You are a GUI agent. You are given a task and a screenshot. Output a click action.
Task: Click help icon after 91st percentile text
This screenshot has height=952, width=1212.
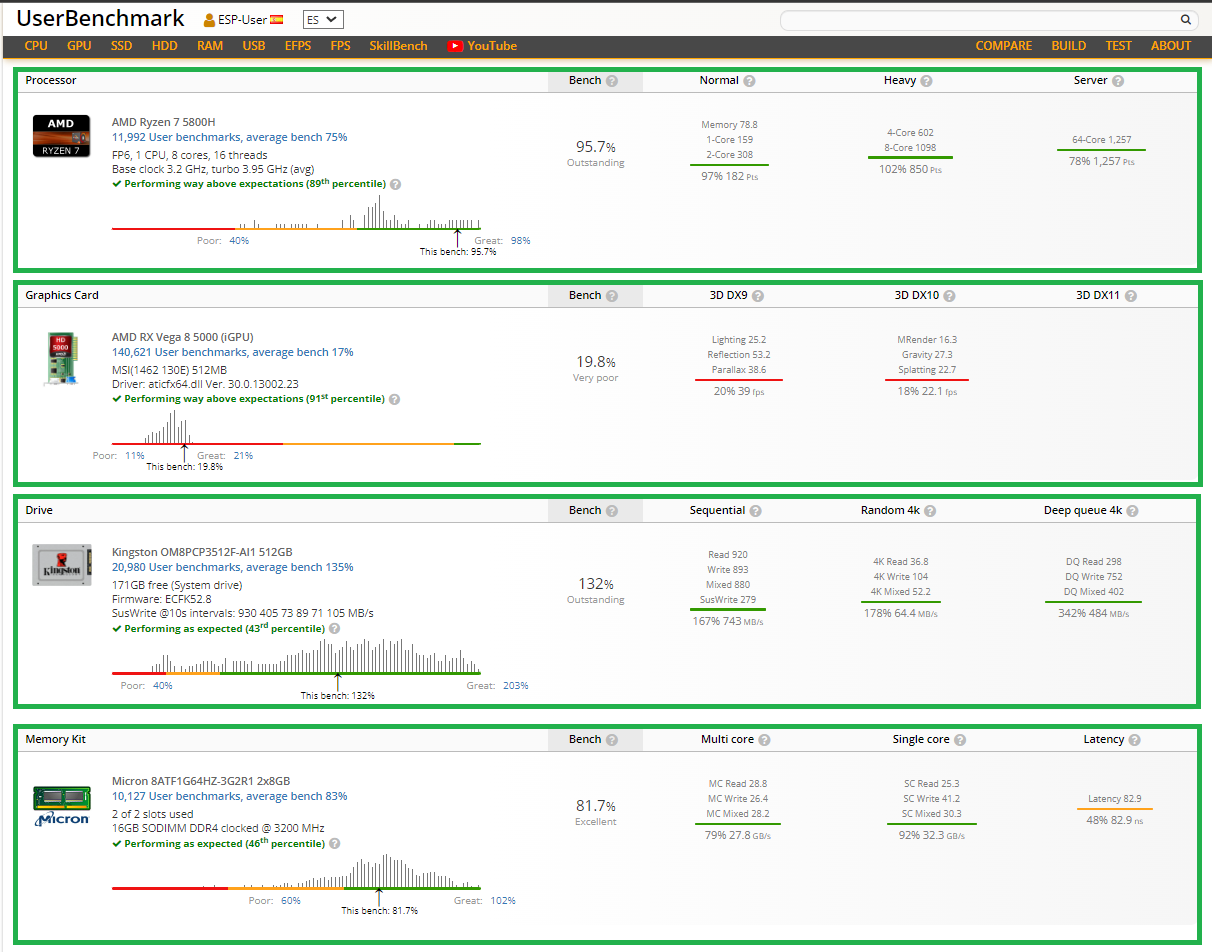[x=395, y=399]
